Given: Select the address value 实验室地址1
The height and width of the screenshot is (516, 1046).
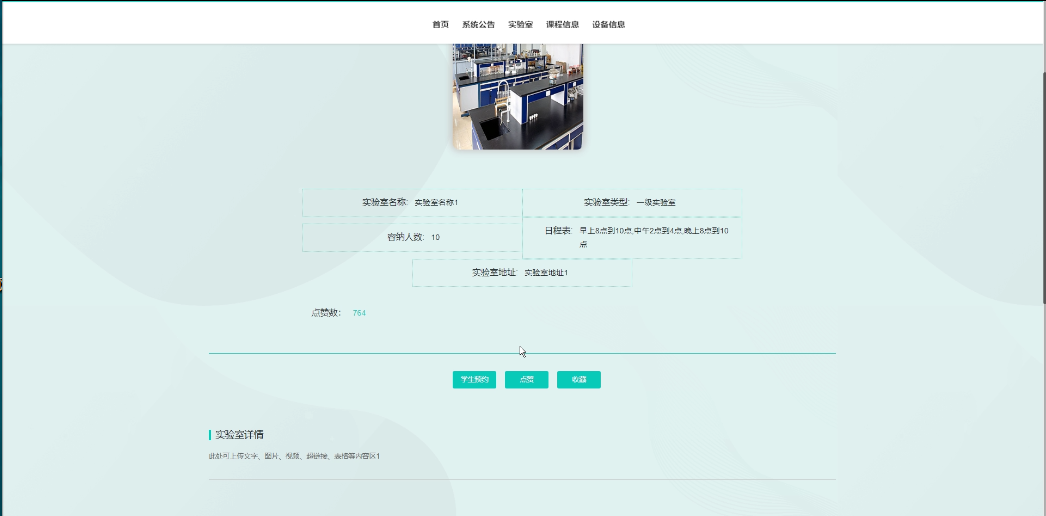Looking at the screenshot, I should (x=546, y=273).
